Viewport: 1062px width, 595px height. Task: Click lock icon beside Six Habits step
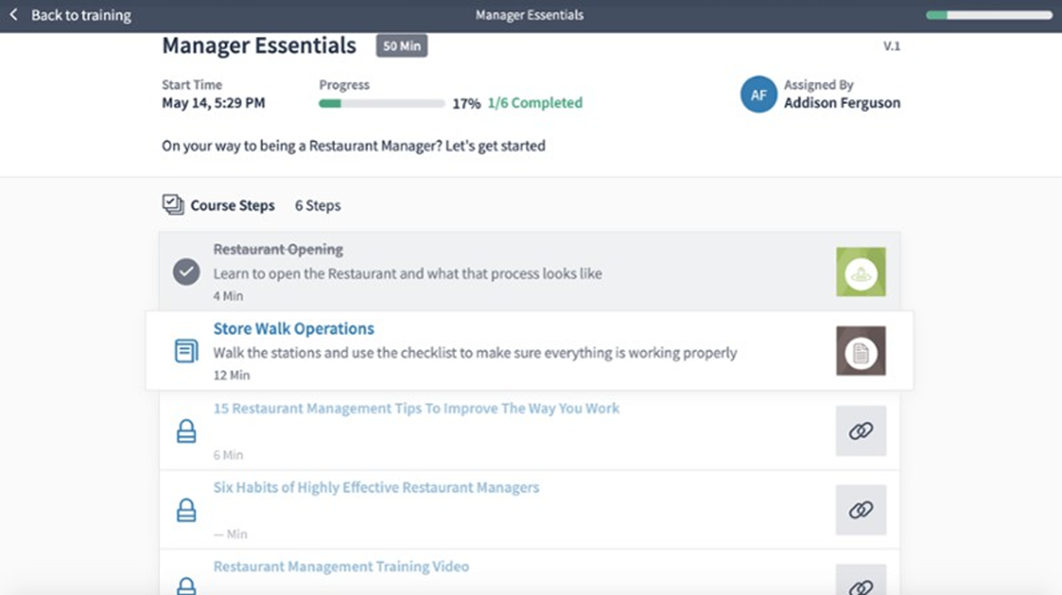186,510
